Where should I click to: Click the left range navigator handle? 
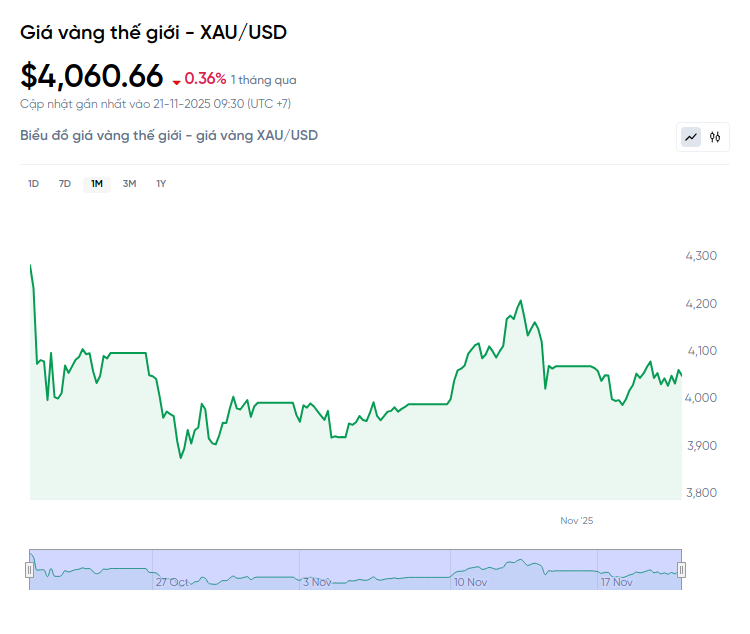pyautogui.click(x=29, y=570)
